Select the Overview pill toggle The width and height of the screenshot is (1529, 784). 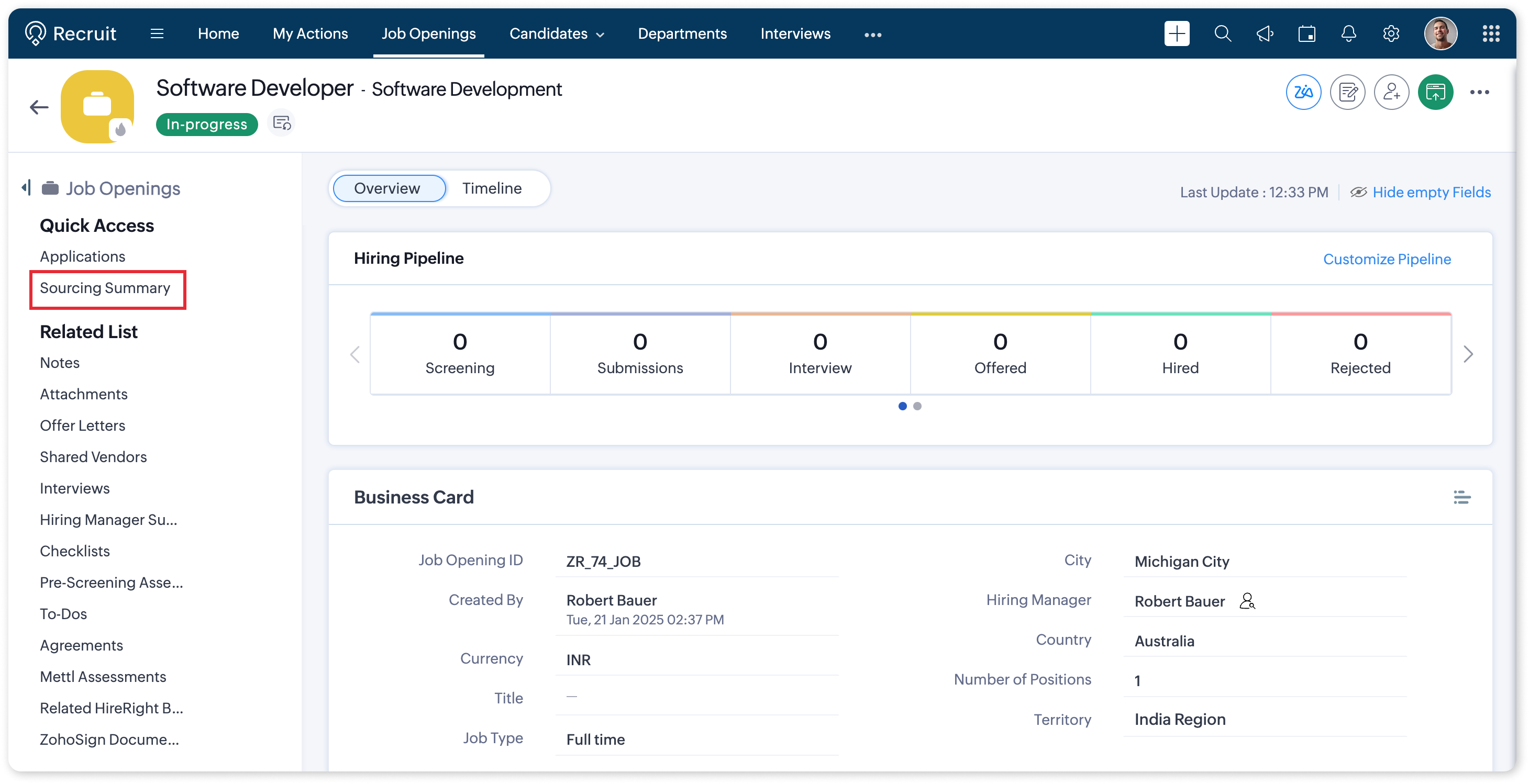click(x=388, y=188)
